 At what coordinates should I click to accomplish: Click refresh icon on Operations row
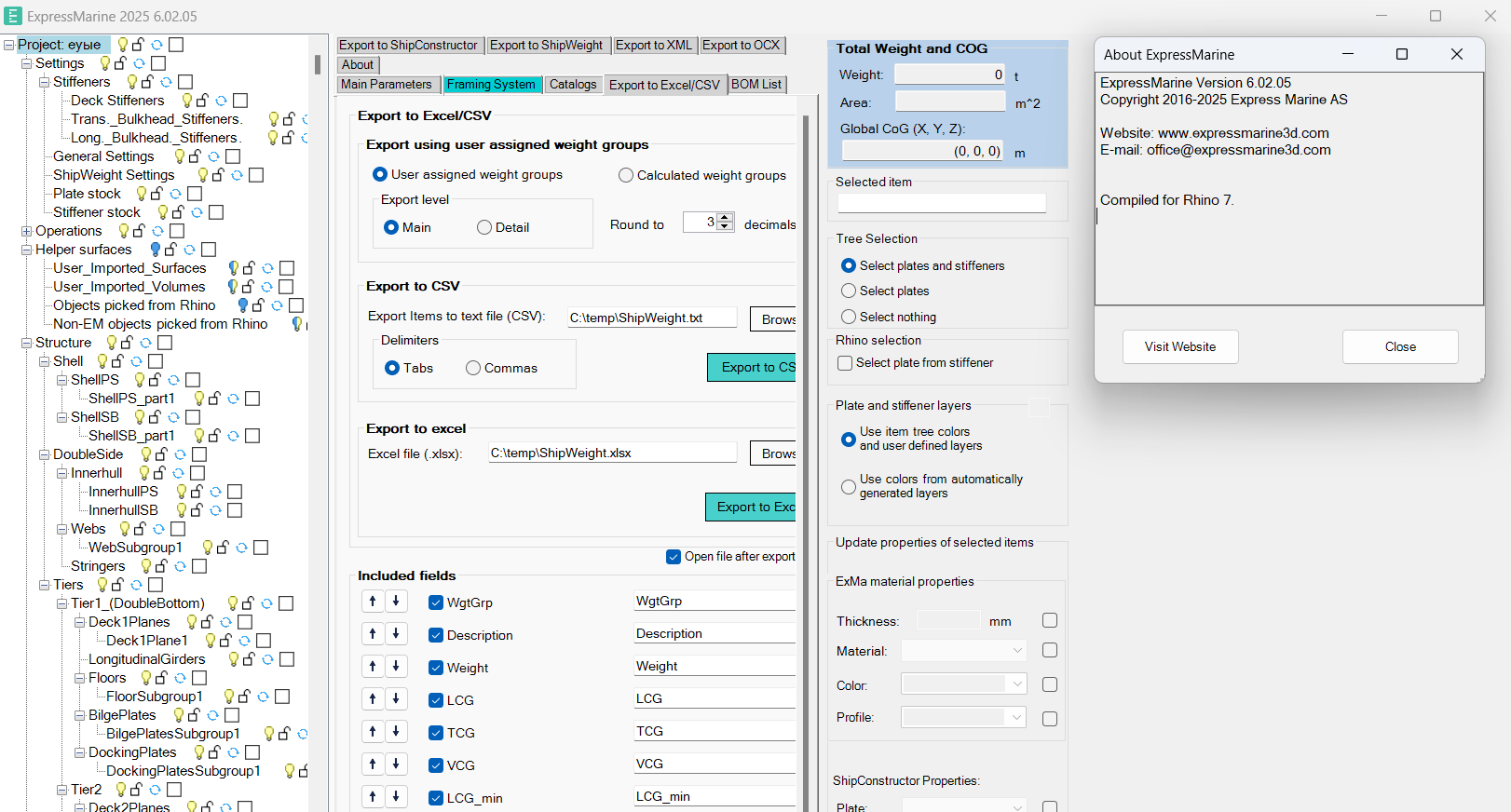point(157,231)
